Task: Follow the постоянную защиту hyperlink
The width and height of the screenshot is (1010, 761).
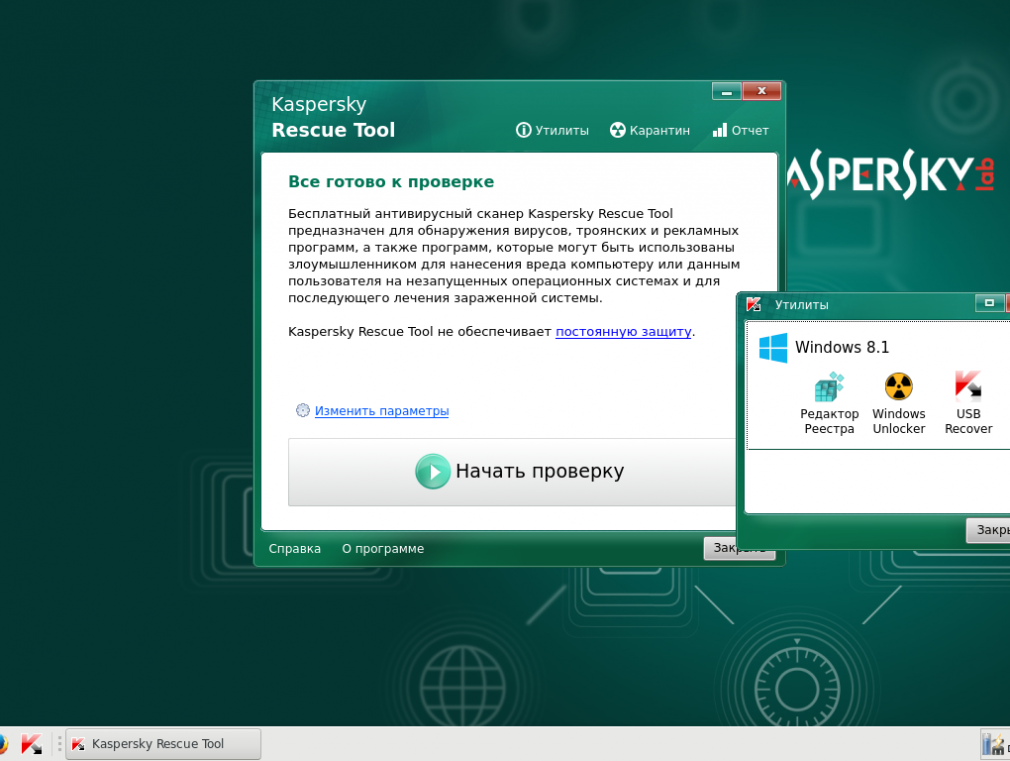Action: point(623,331)
